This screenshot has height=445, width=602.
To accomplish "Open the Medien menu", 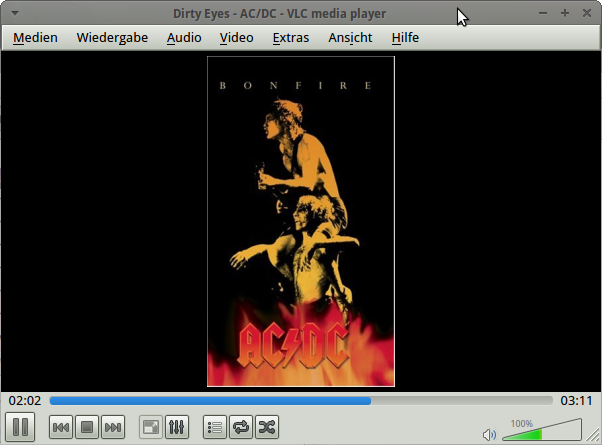I will (35, 38).
